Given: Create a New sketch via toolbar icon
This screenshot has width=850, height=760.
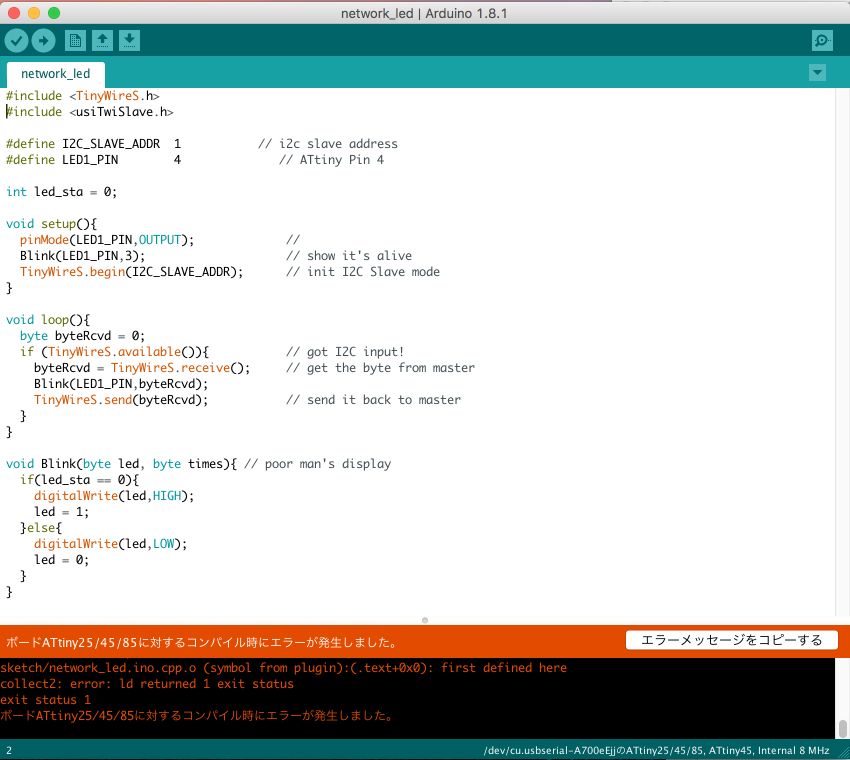Looking at the screenshot, I should coord(75,41).
